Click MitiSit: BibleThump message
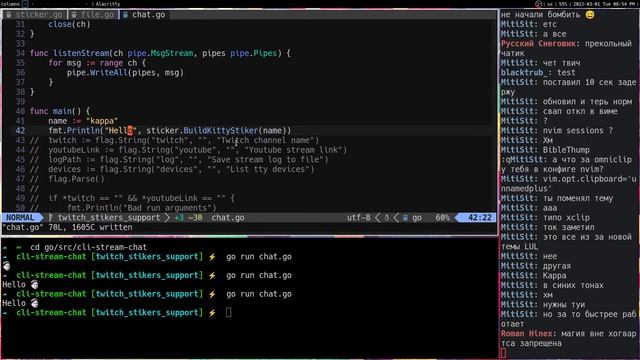Viewport: 640px width, 360px height. click(x=545, y=150)
